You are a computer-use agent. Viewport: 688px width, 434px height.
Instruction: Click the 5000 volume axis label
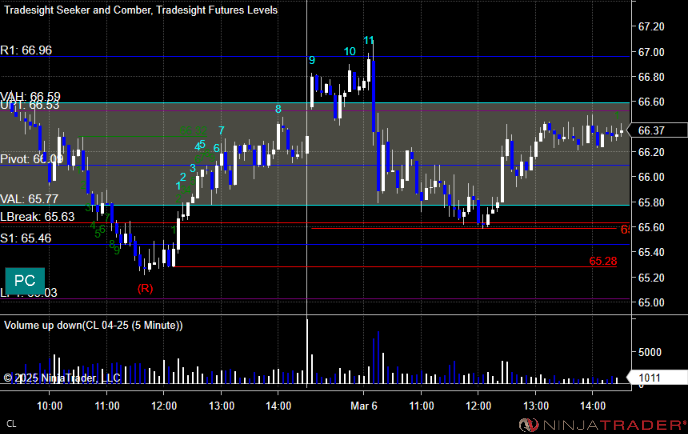pos(650,352)
